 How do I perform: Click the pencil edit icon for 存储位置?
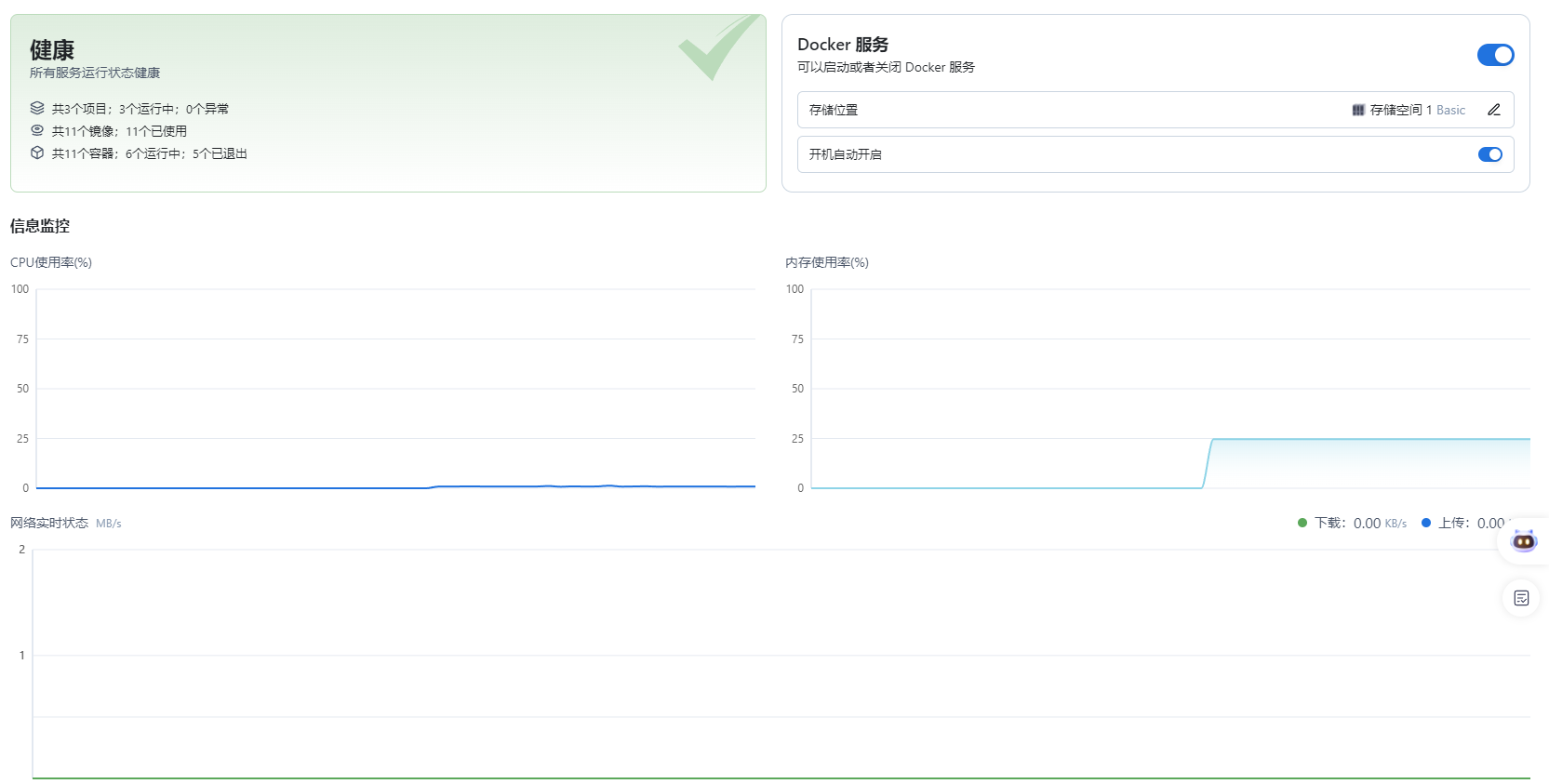click(x=1494, y=110)
